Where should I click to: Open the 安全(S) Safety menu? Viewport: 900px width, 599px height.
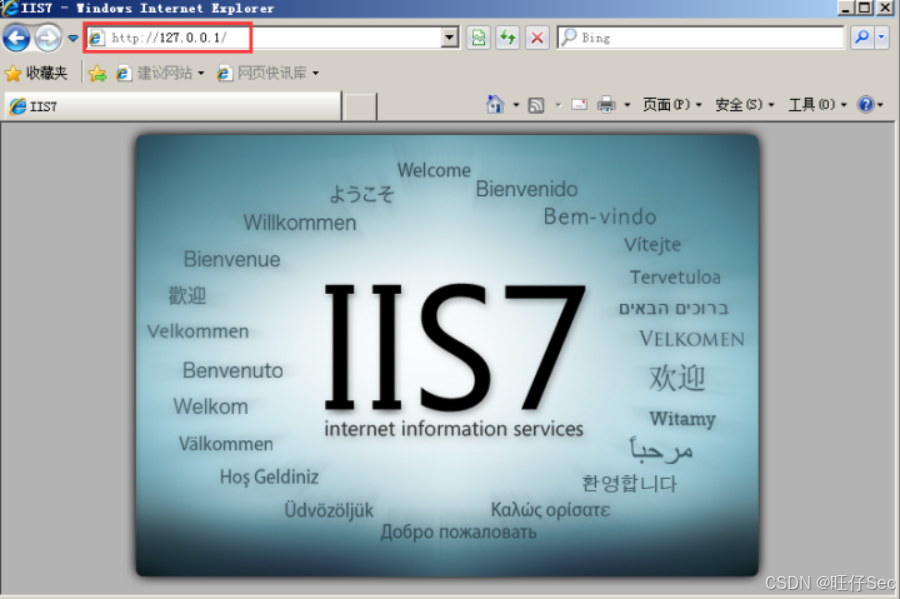744,104
